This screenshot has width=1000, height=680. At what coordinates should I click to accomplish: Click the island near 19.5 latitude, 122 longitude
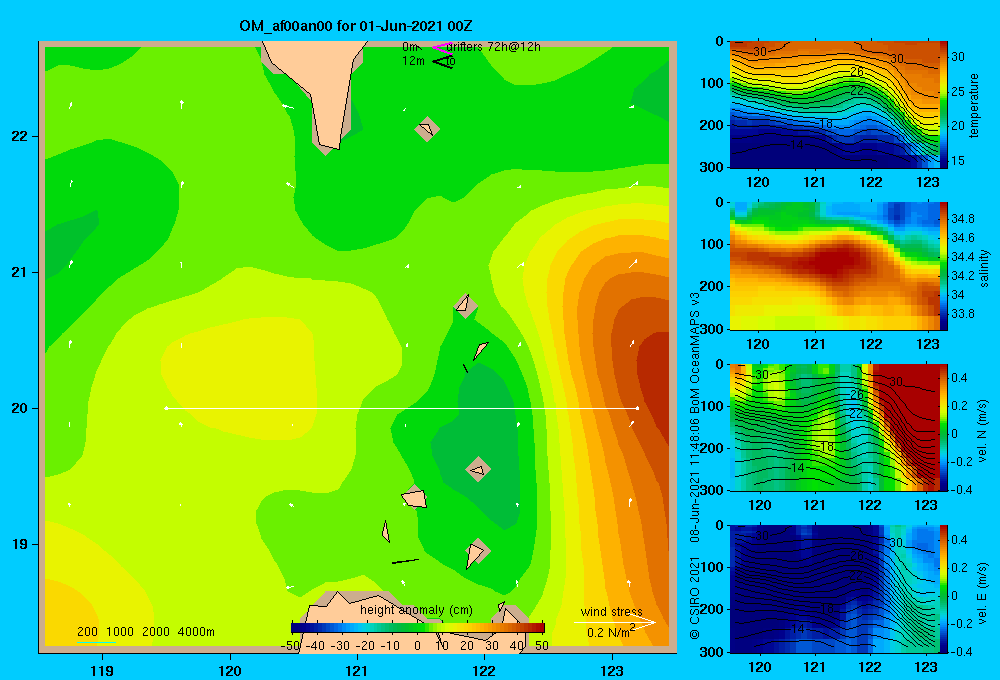478,469
